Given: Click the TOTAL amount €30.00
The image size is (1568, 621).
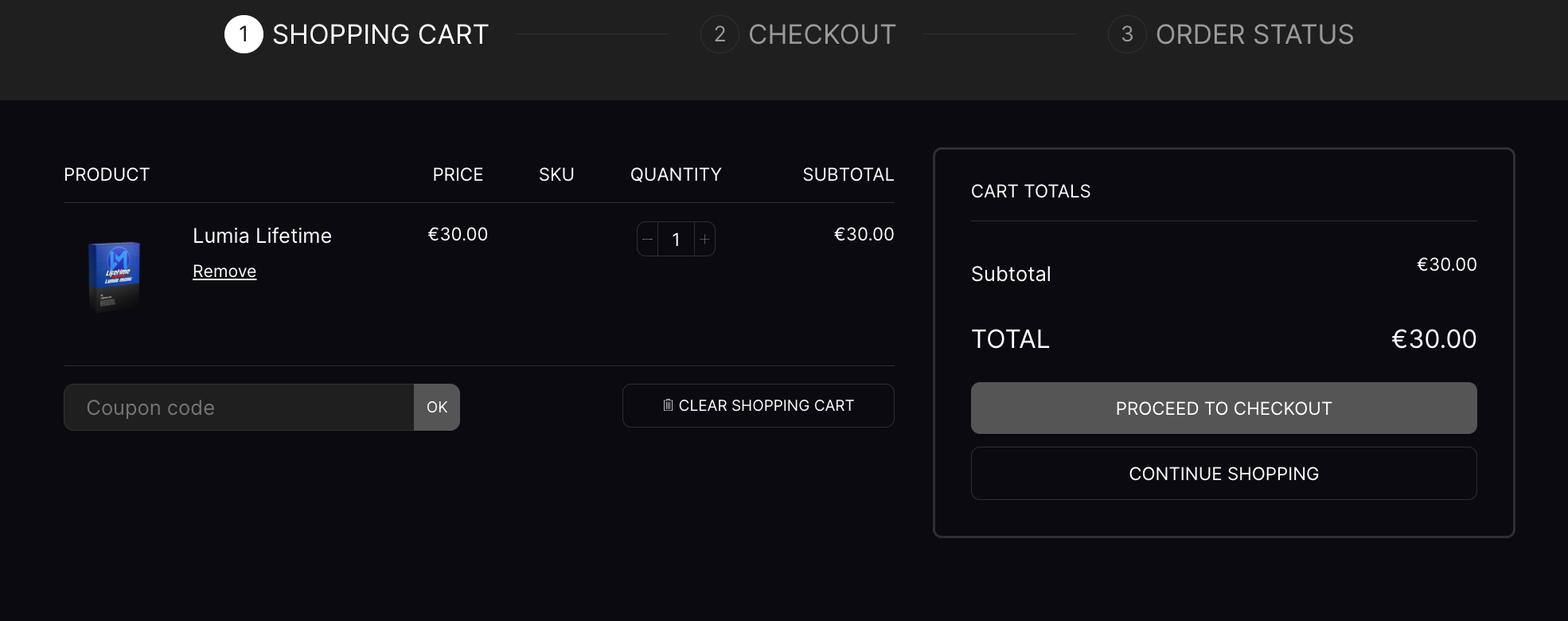Looking at the screenshot, I should point(1433,339).
